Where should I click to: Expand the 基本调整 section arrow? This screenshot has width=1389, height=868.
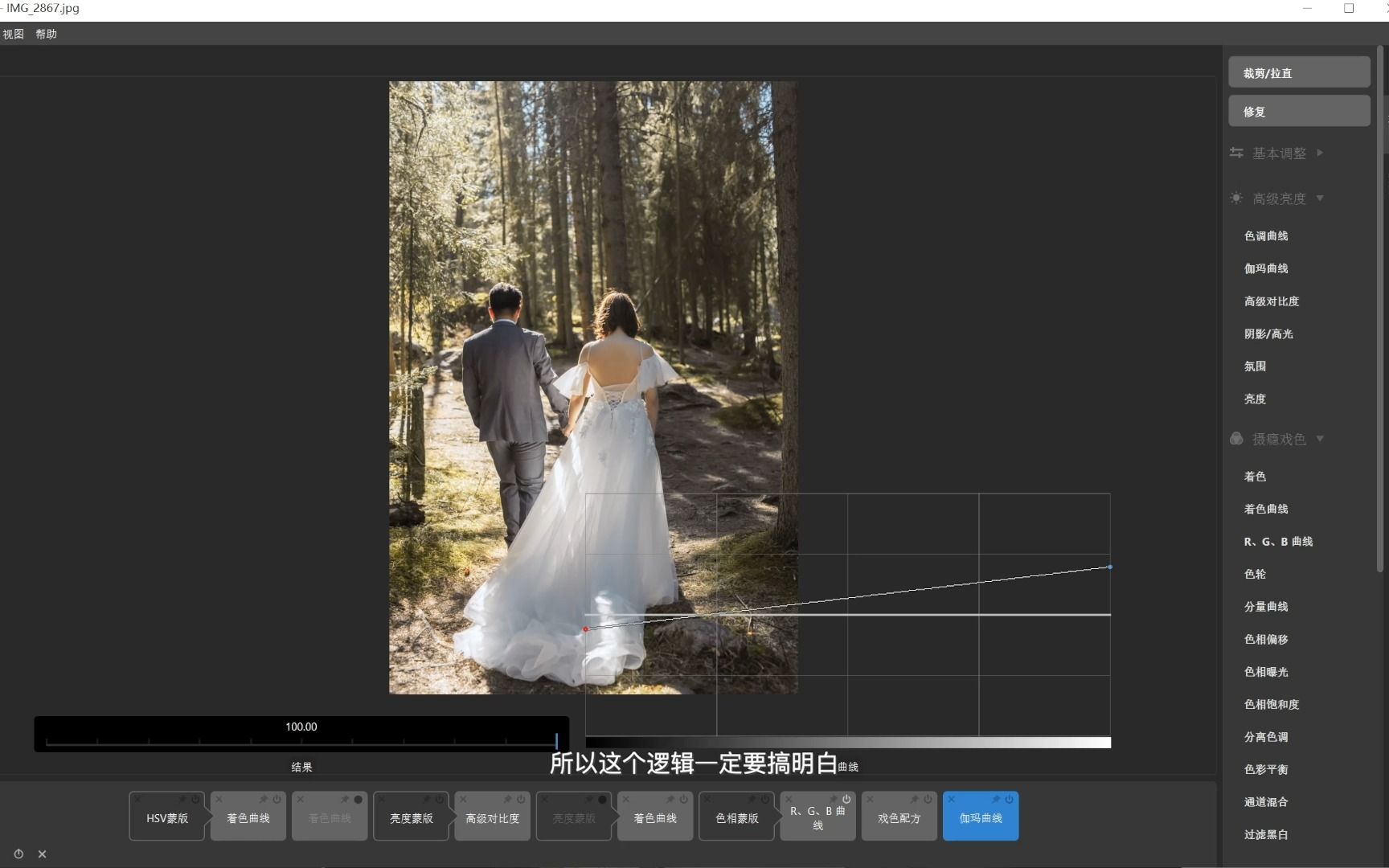click(x=1321, y=153)
